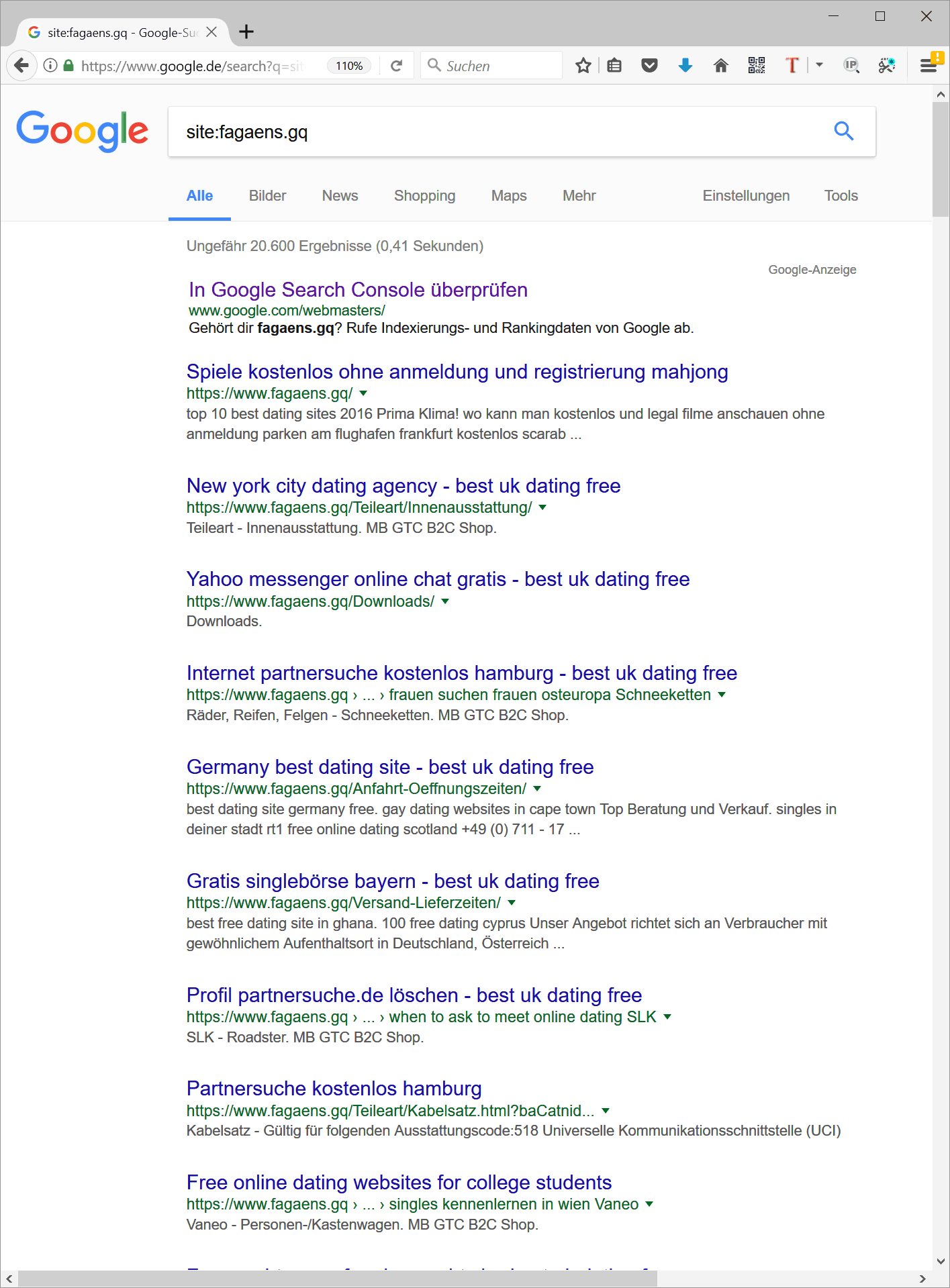The width and height of the screenshot is (950, 1288).
Task: Switch to News results tab
Action: [340, 196]
